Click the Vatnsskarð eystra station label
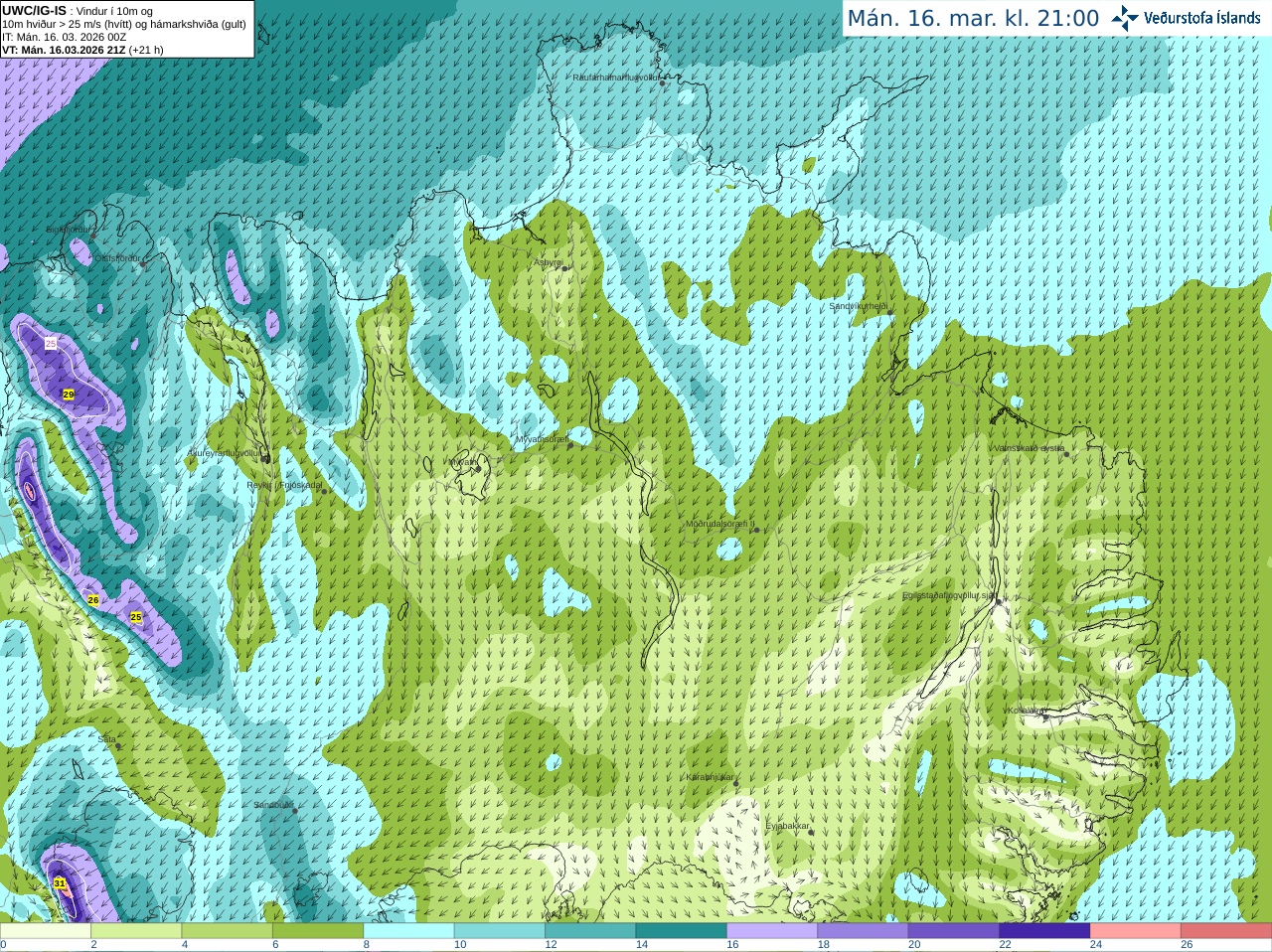The image size is (1272, 952). coord(1029,448)
